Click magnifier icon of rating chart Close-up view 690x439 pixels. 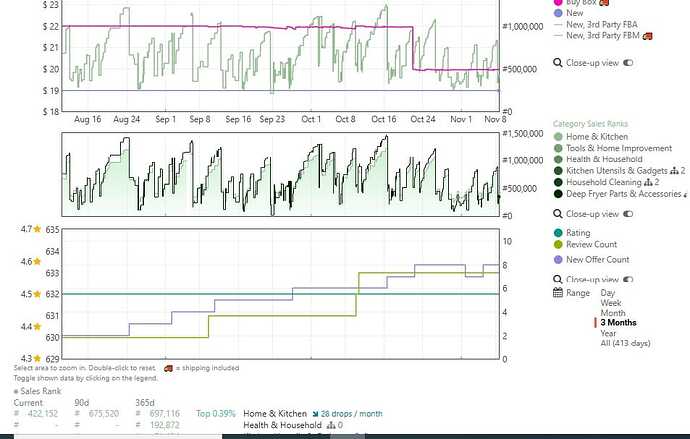[558, 279]
